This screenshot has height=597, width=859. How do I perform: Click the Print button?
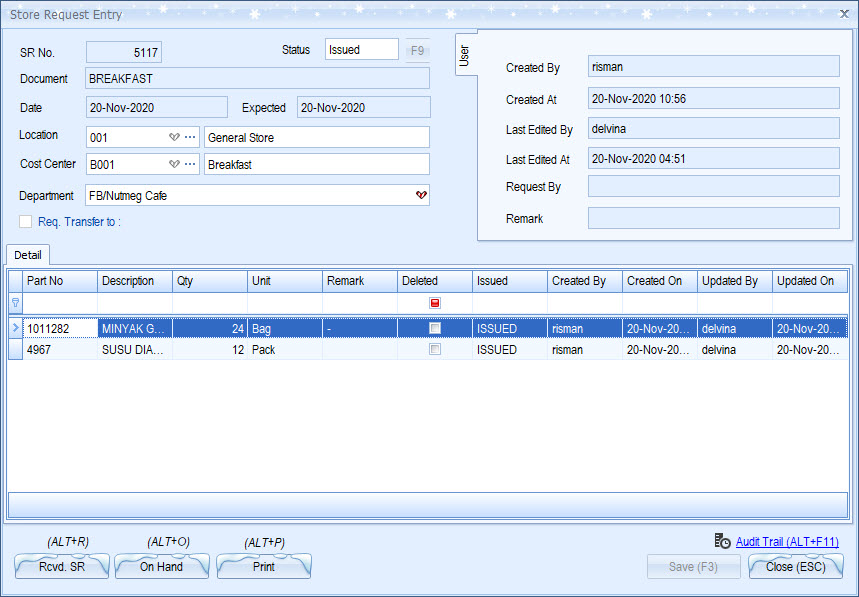click(264, 567)
